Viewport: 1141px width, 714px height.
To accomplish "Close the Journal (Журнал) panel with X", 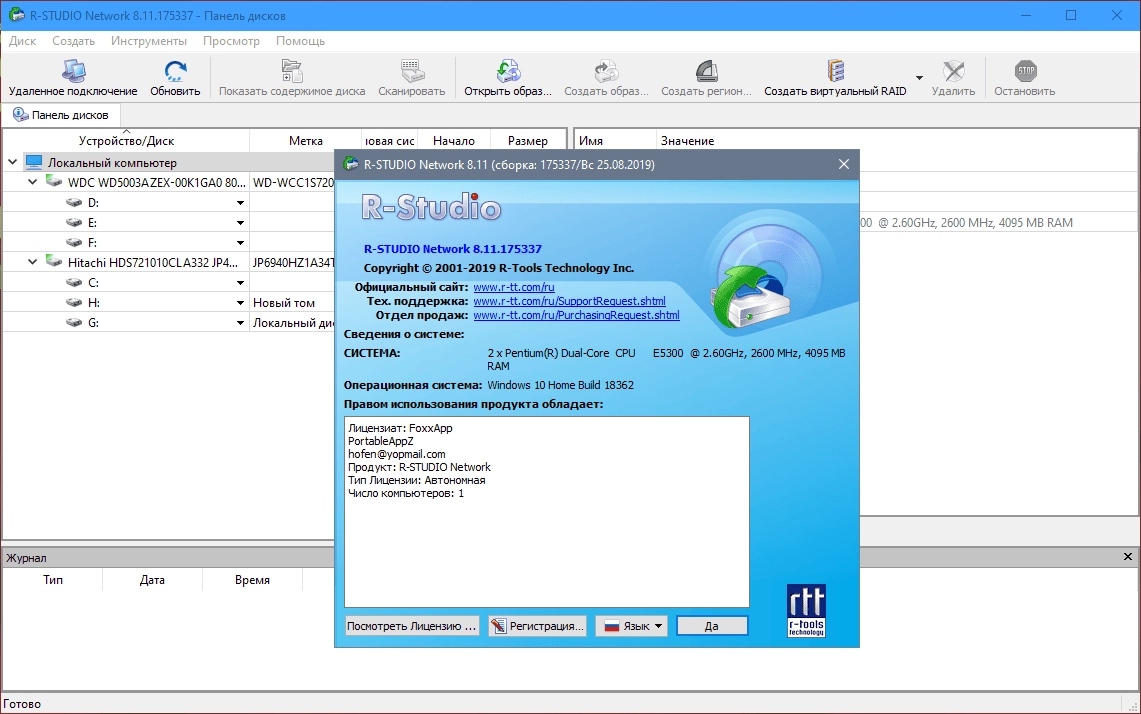I will pyautogui.click(x=1128, y=557).
